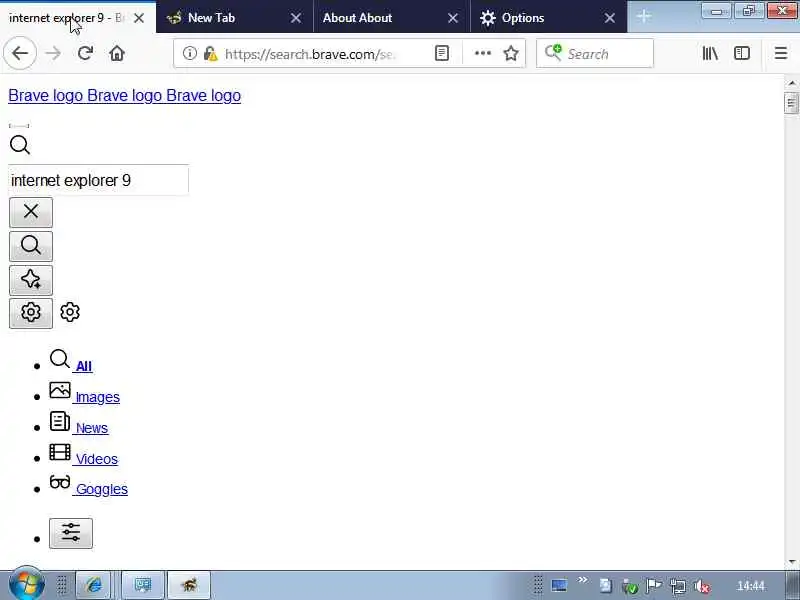Click the All magnifier icon
This screenshot has height=600, width=800.
click(x=60, y=359)
